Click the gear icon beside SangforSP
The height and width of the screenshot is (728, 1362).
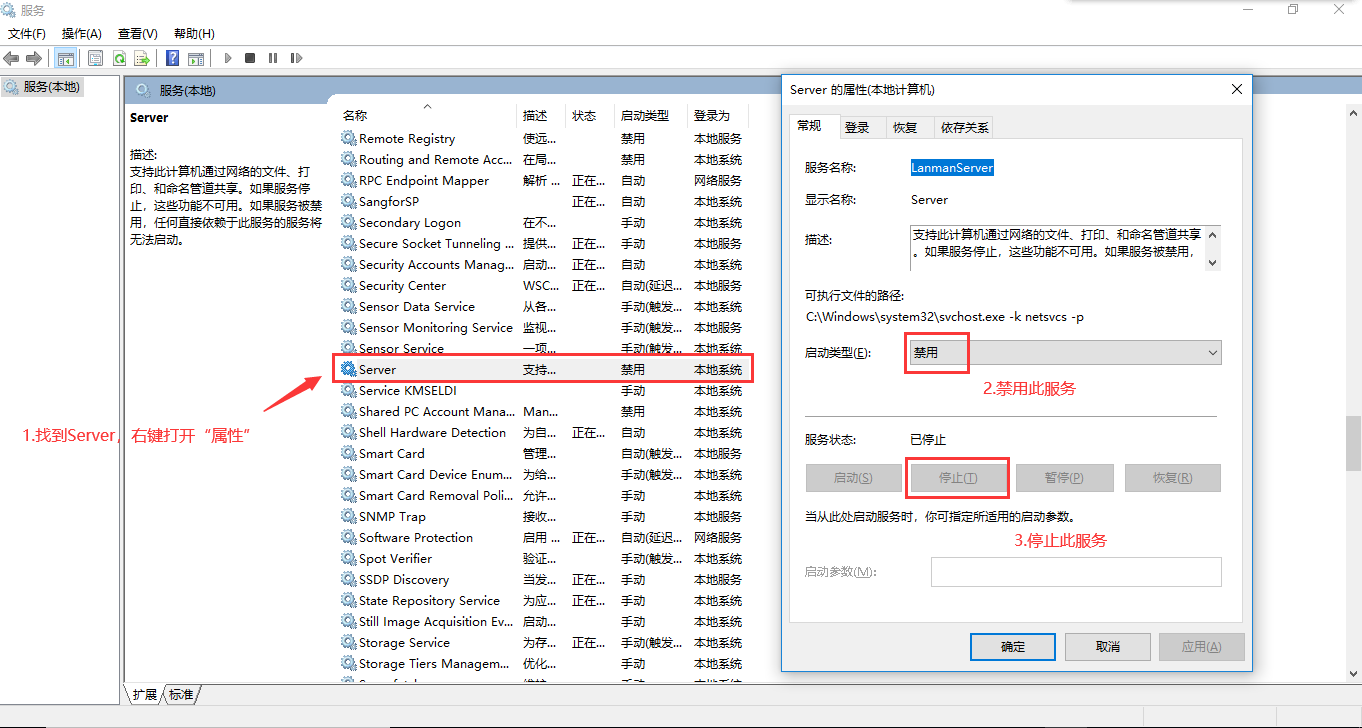coord(348,201)
